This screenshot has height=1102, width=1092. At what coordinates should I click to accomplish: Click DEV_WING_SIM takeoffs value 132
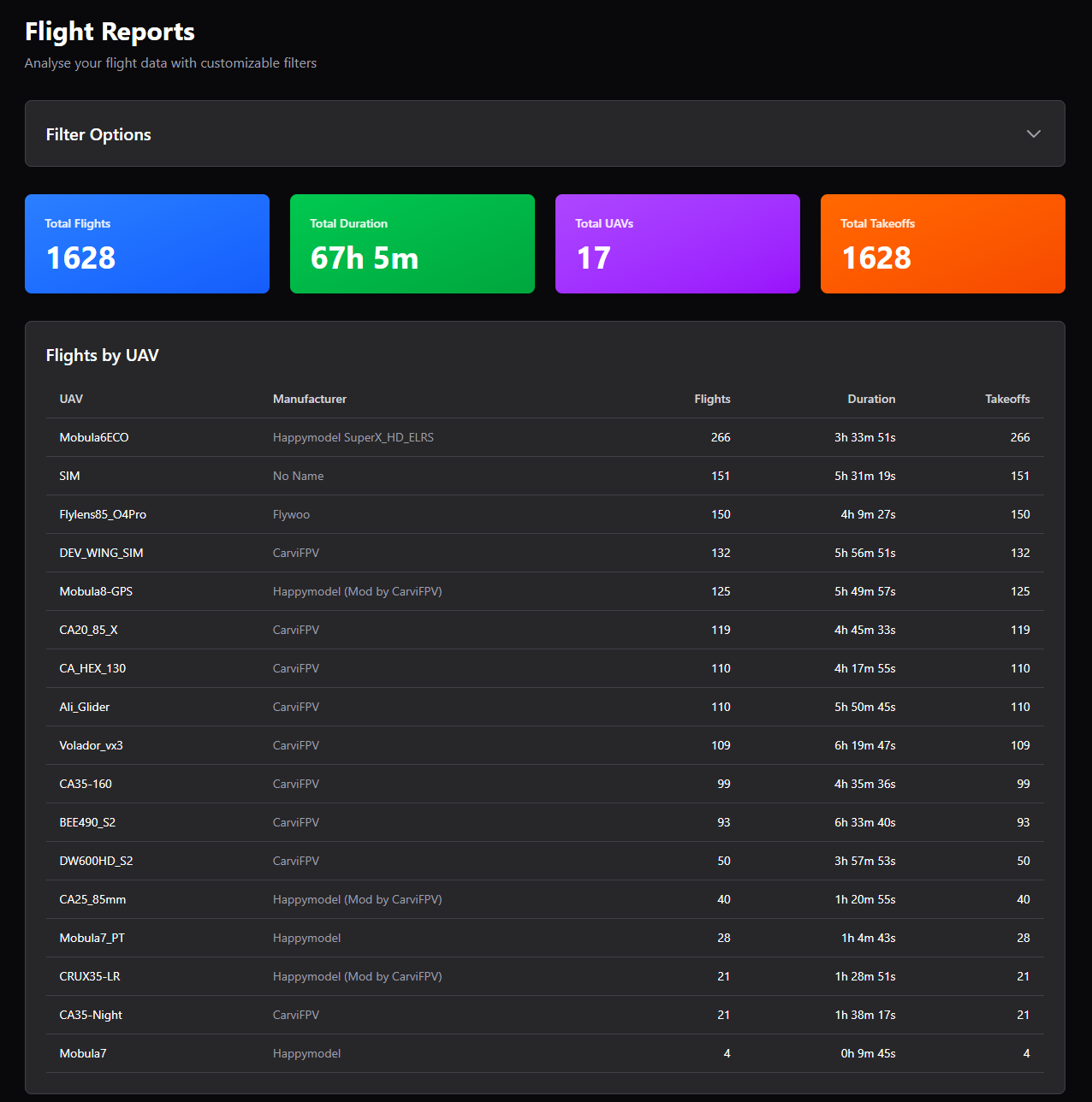1020,553
